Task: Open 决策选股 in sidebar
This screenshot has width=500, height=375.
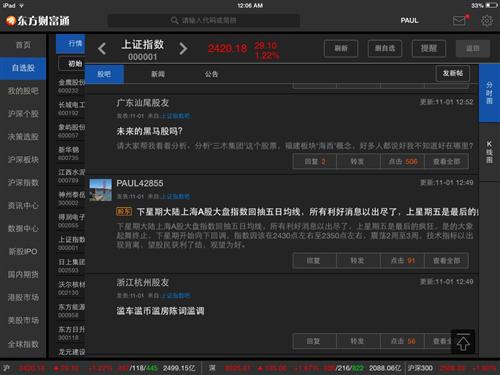Action: 23,137
